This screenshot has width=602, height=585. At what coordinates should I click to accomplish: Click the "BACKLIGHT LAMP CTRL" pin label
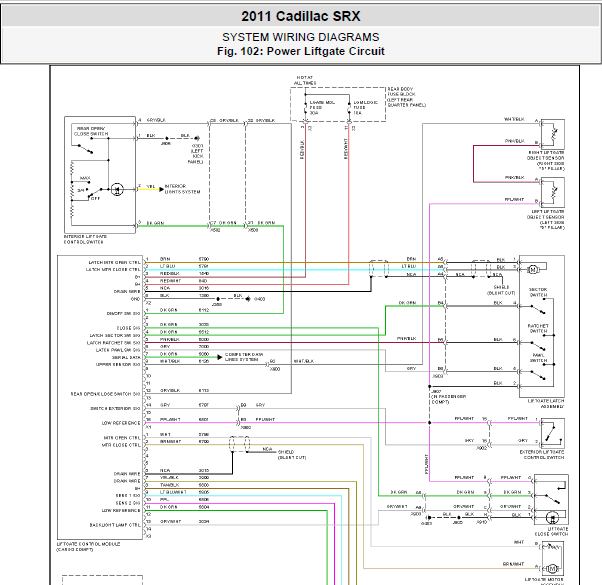tap(115, 525)
